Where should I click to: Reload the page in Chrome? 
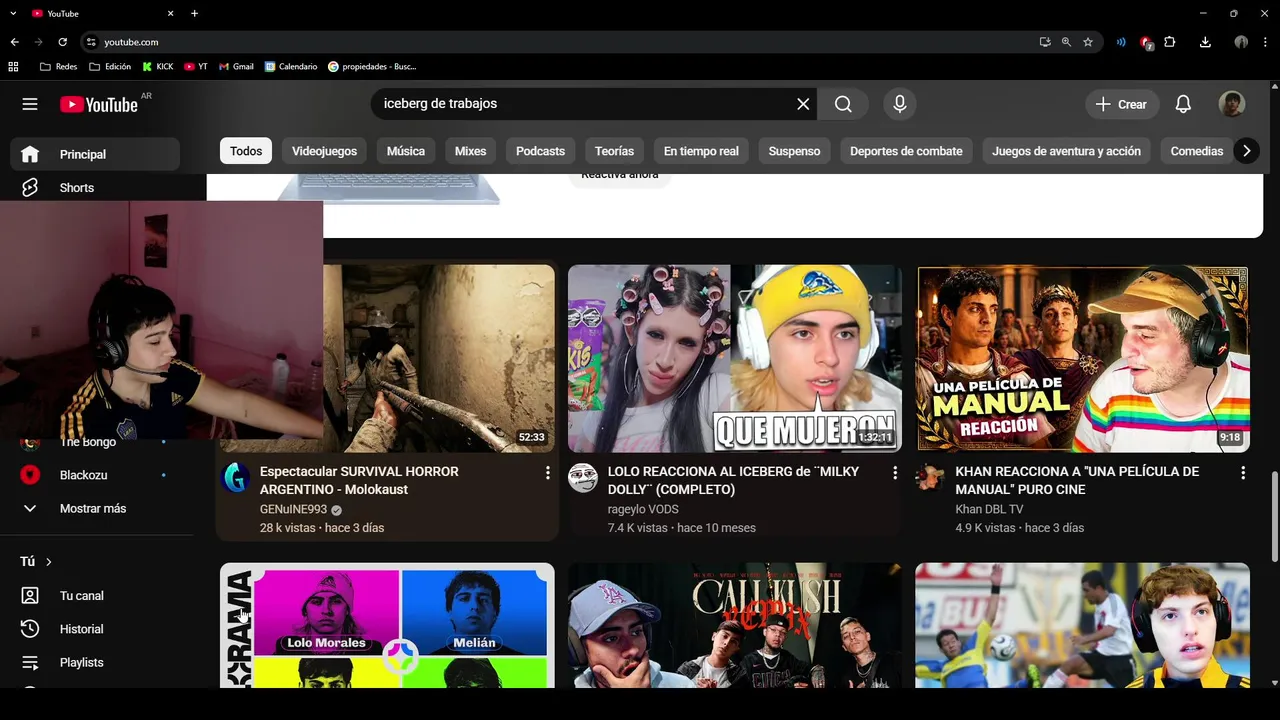[x=62, y=42]
